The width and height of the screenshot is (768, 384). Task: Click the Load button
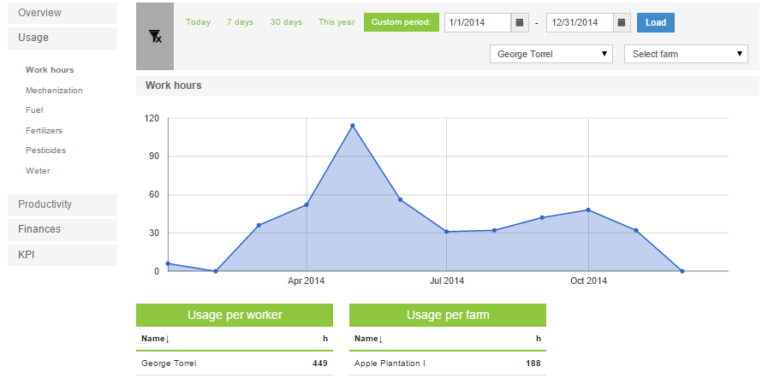[x=655, y=23]
